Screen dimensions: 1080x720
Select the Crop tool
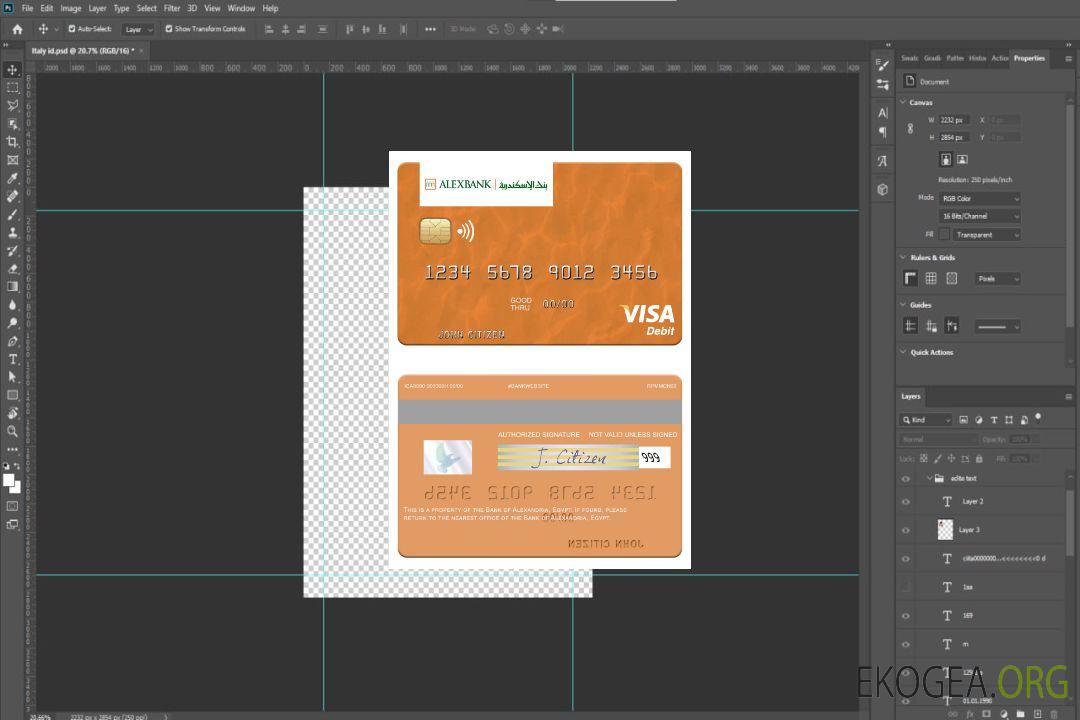[12, 142]
